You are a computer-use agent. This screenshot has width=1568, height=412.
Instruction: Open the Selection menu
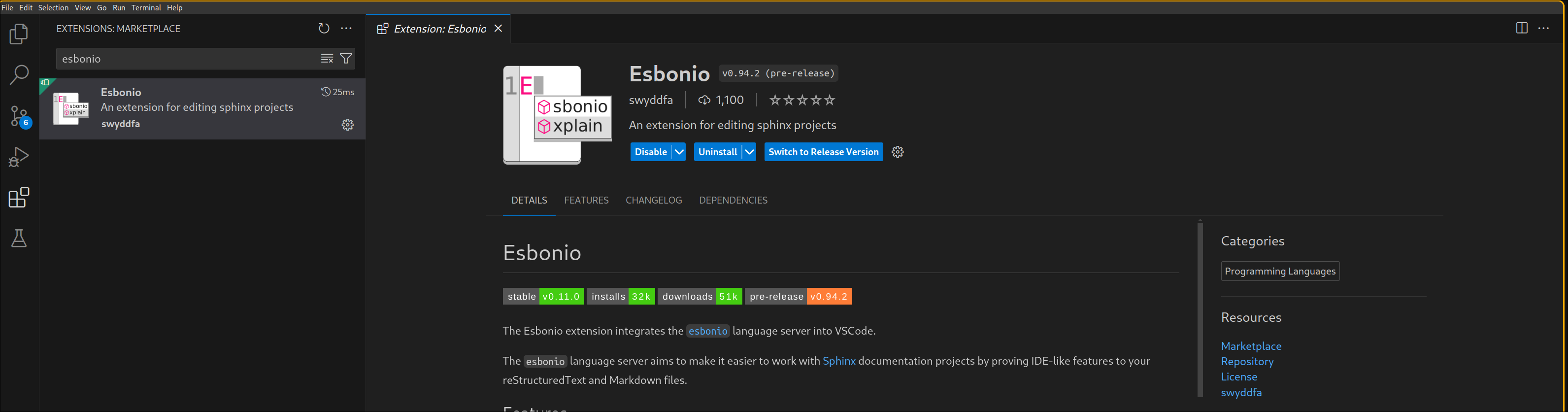[x=54, y=7]
